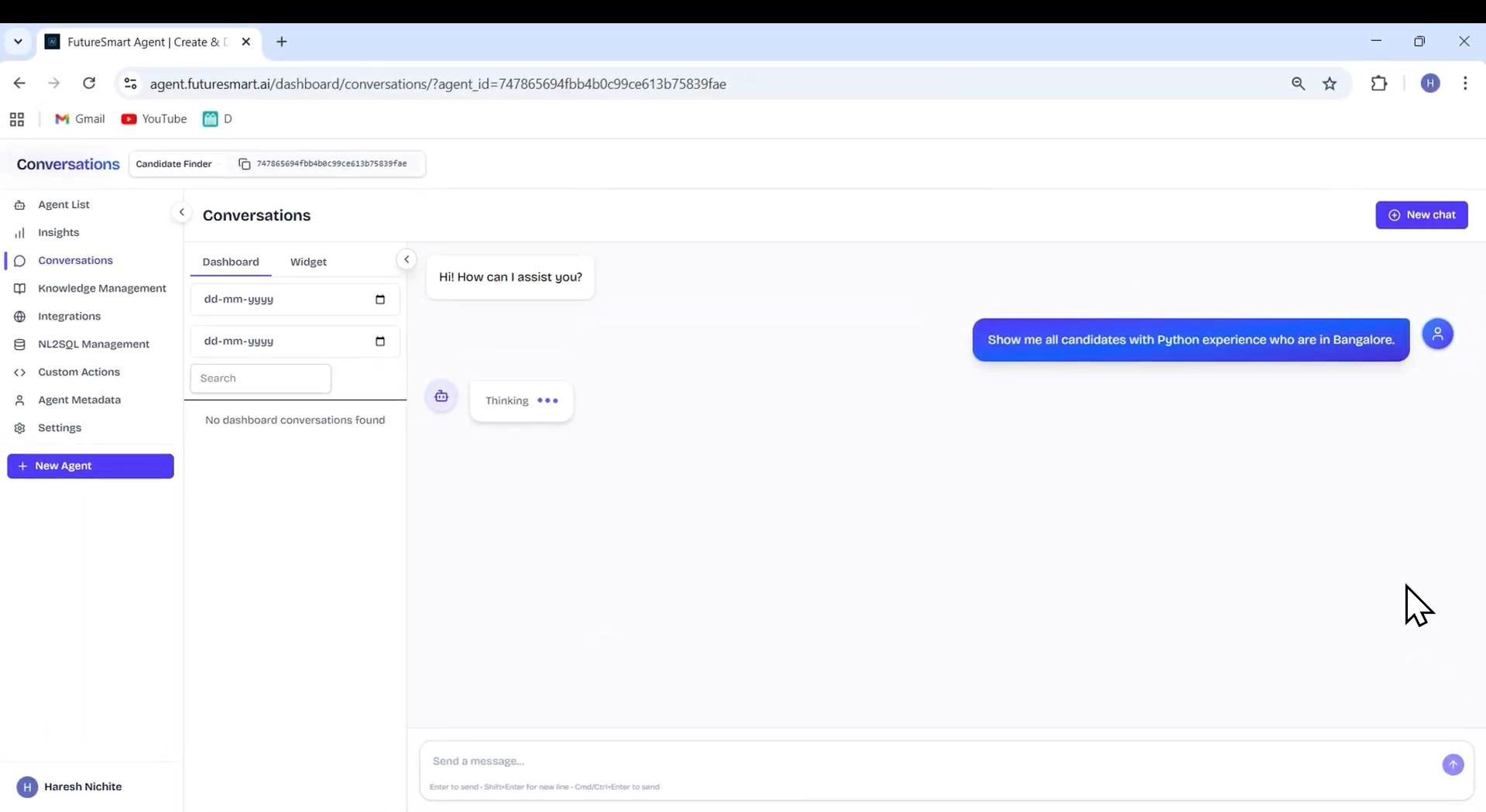Click the Python candidates message bubble

tap(1191, 340)
